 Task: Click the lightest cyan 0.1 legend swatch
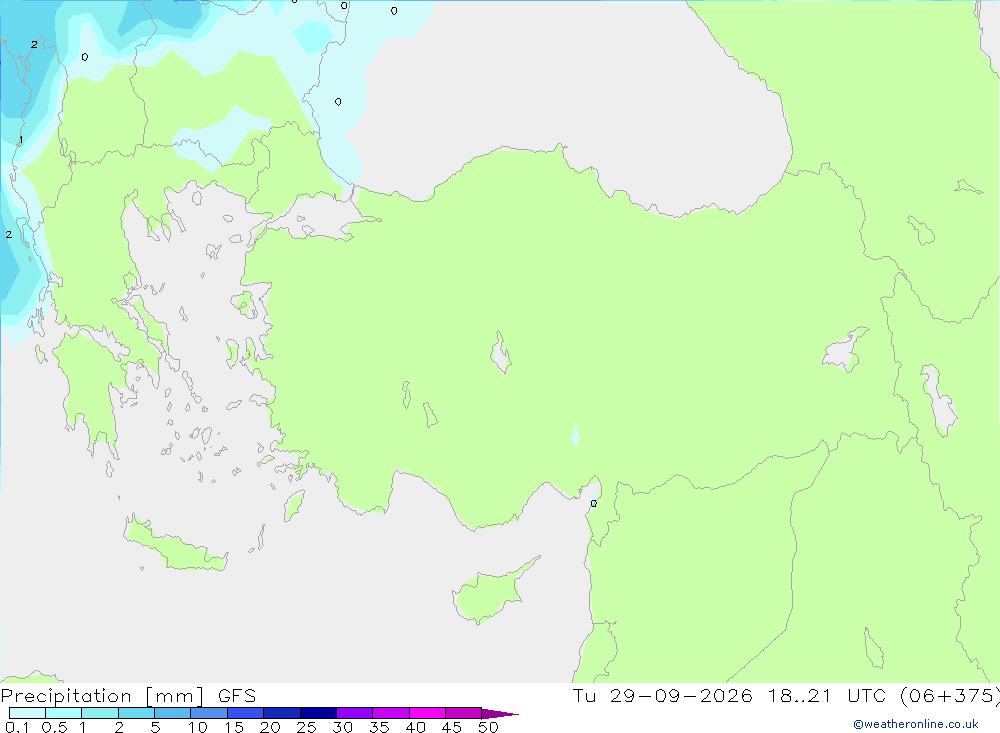coord(27,713)
